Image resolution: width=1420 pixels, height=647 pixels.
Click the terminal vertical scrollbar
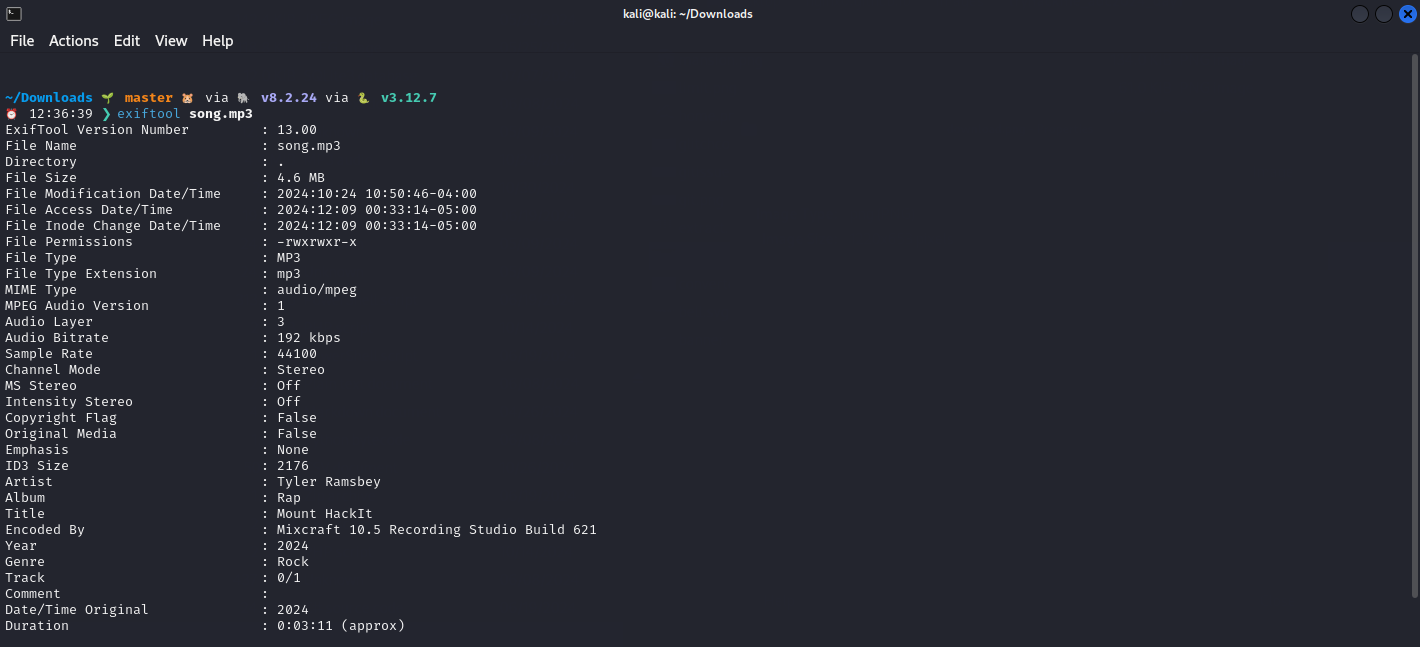pyautogui.click(x=1414, y=327)
